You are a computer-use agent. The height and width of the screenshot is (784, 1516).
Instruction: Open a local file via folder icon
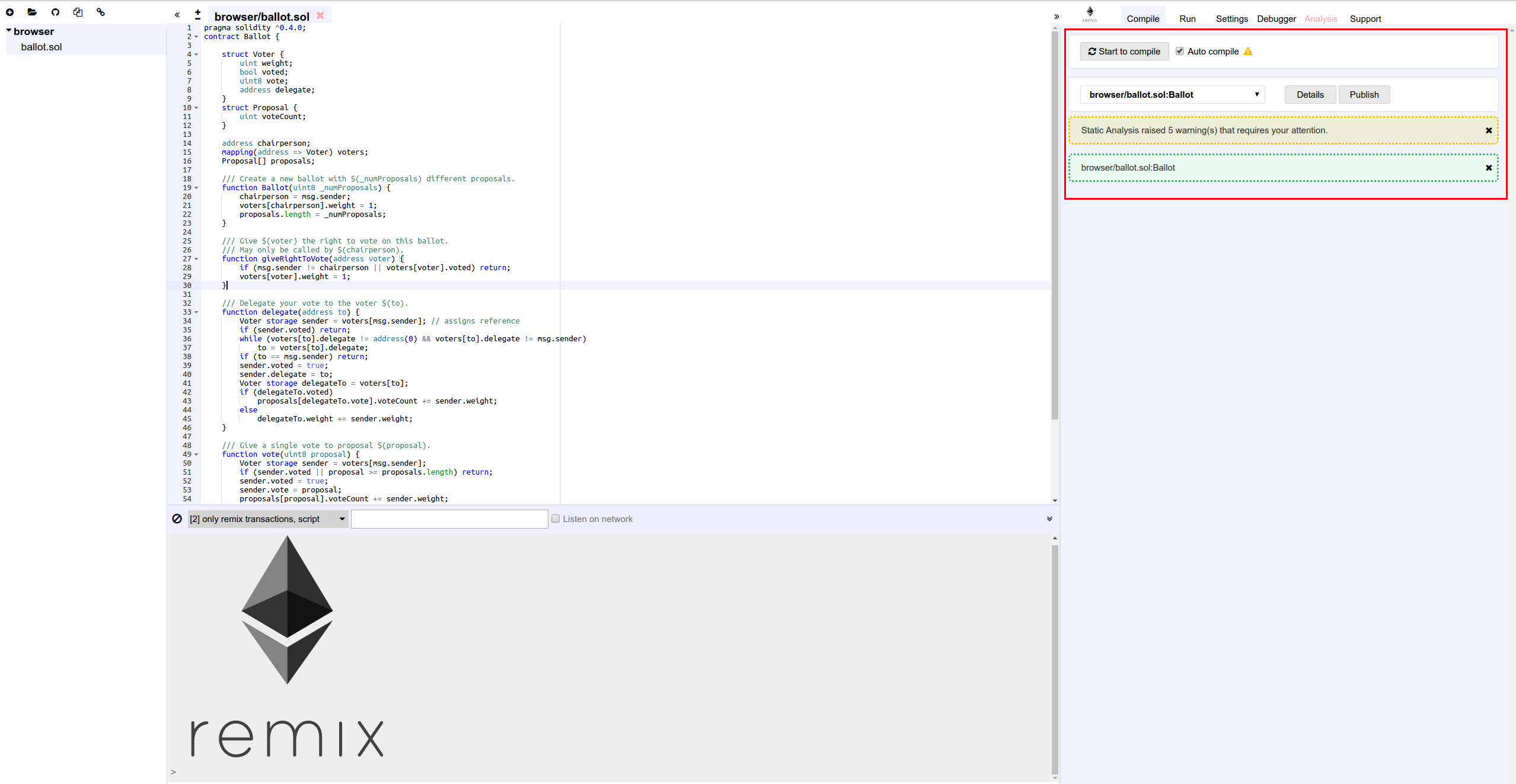(x=32, y=12)
